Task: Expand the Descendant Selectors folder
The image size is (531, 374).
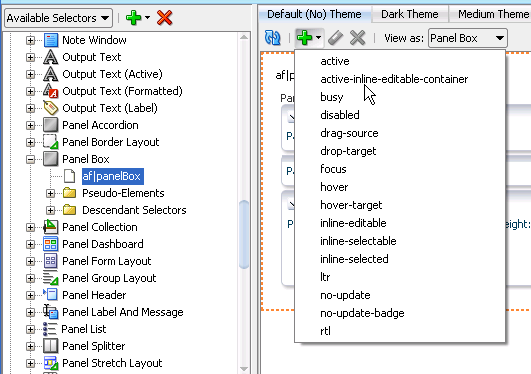Action: tap(50, 210)
